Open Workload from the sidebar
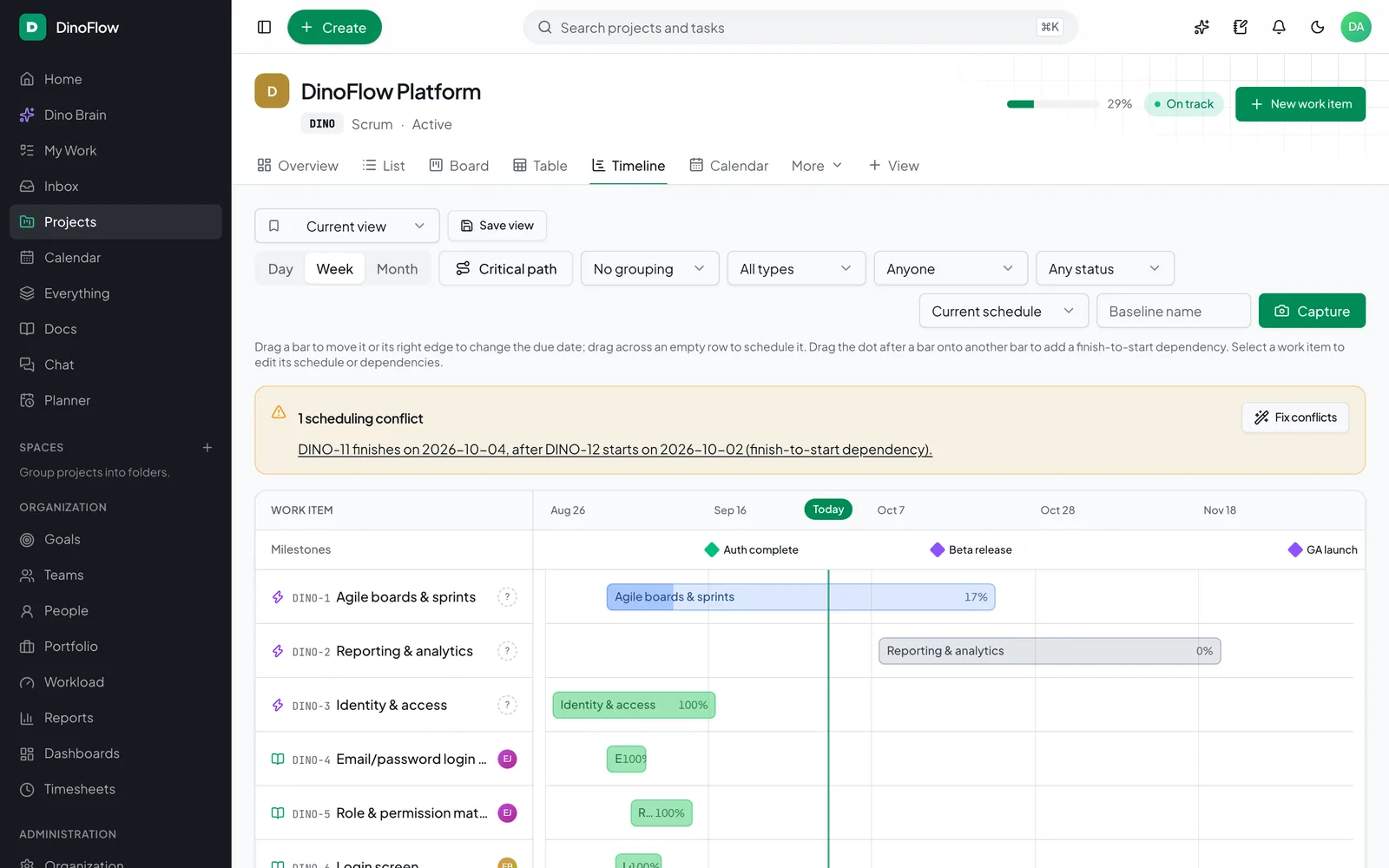The width and height of the screenshot is (1389, 868). (115, 682)
